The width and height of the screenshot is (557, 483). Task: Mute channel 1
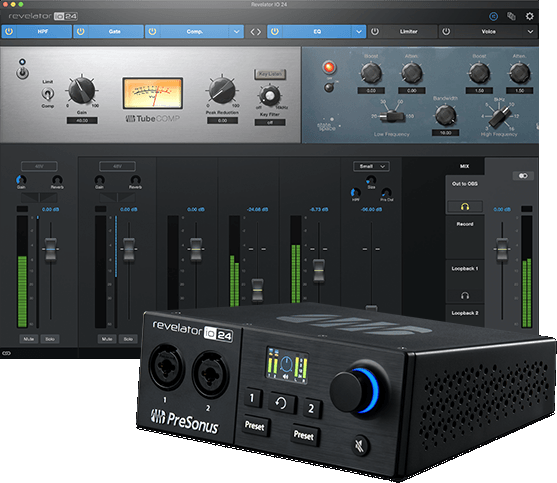click(29, 339)
